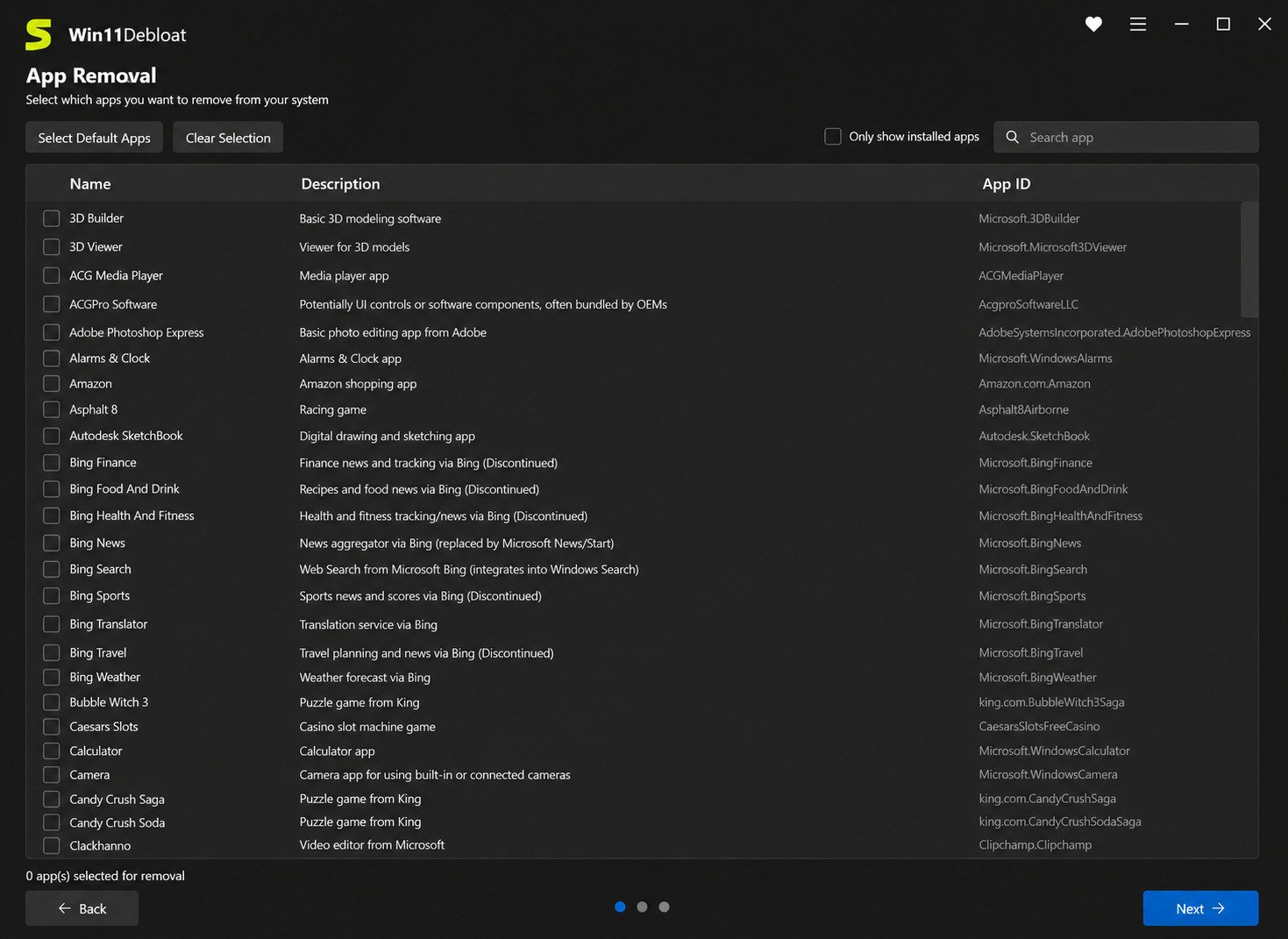Click the app list vertical scrollbar thumb
Image resolution: width=1288 pixels, height=939 pixels.
tap(1249, 260)
